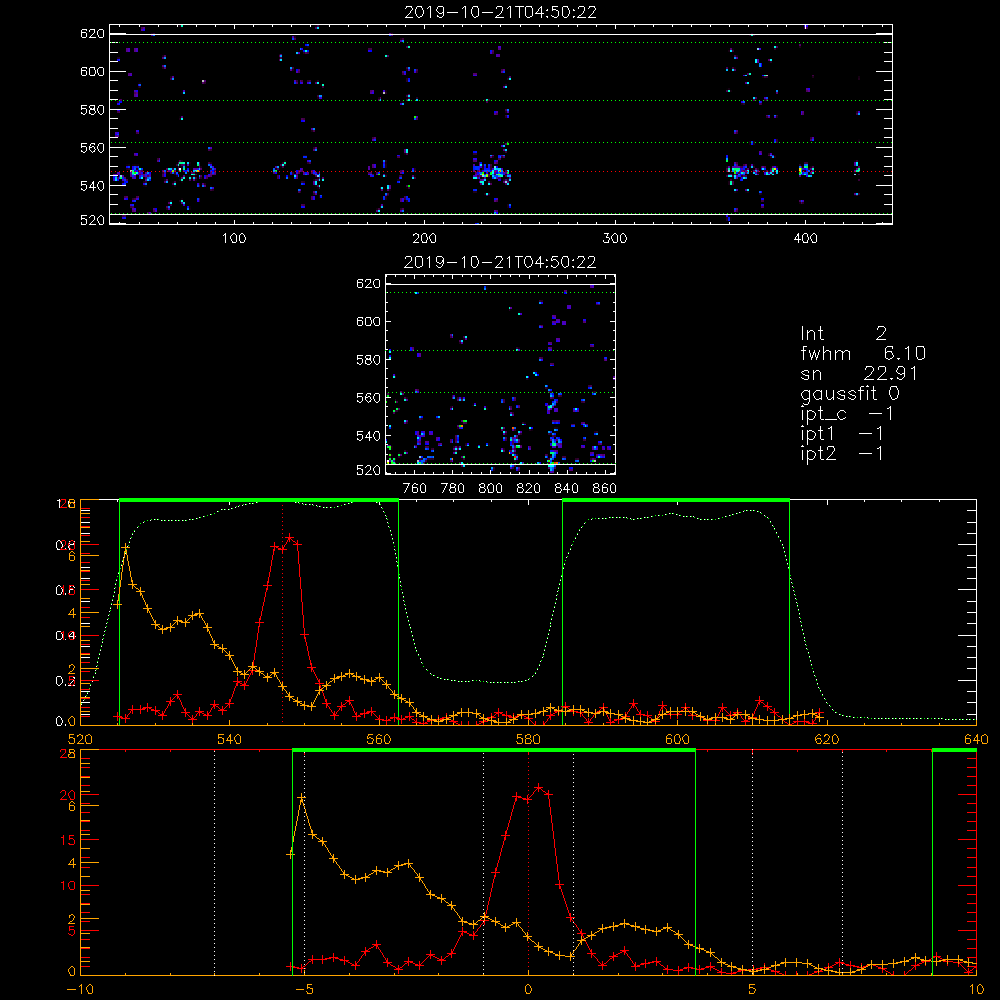Click the 'Int 2' readout

pos(843,334)
